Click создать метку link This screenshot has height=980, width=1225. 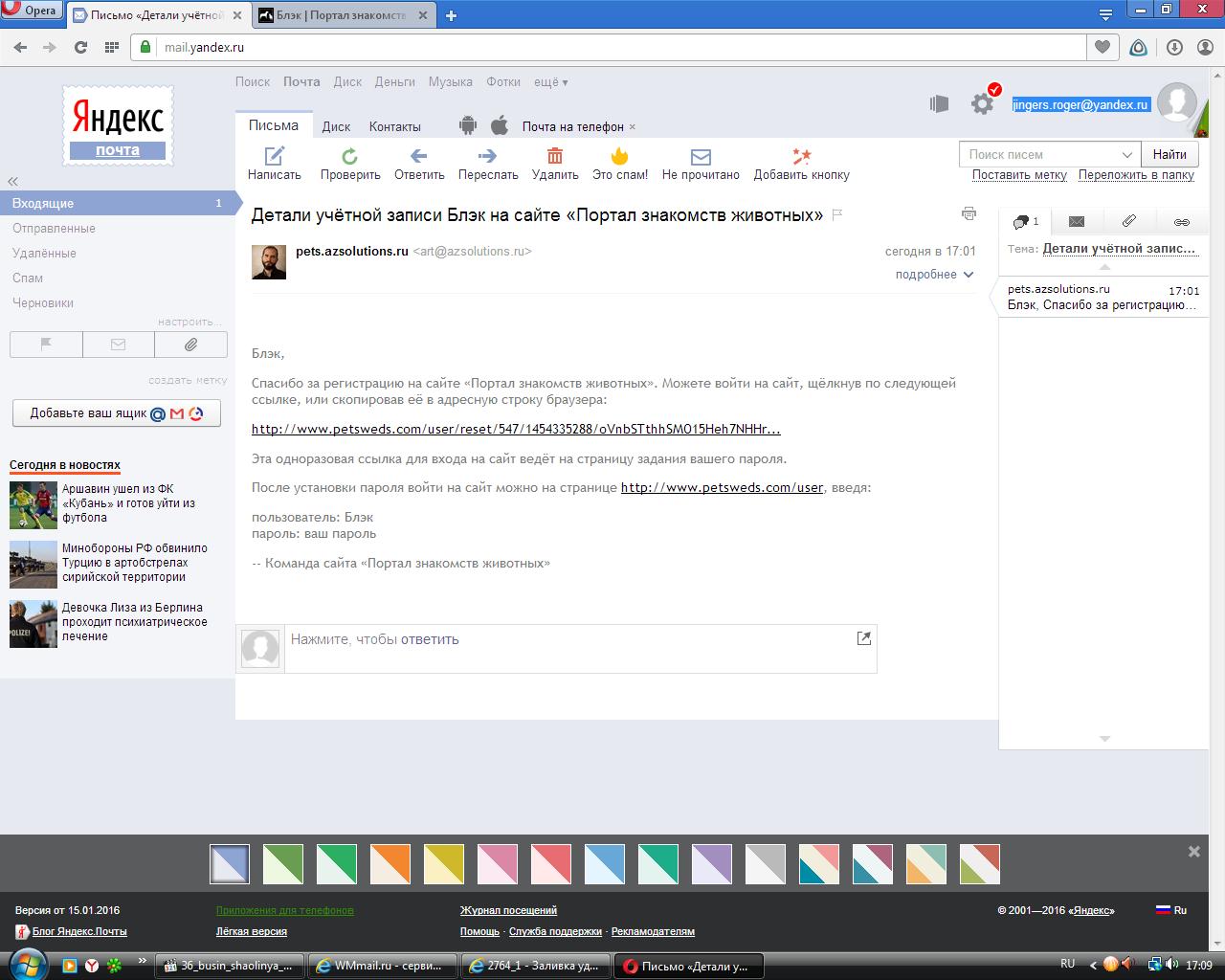(188, 380)
